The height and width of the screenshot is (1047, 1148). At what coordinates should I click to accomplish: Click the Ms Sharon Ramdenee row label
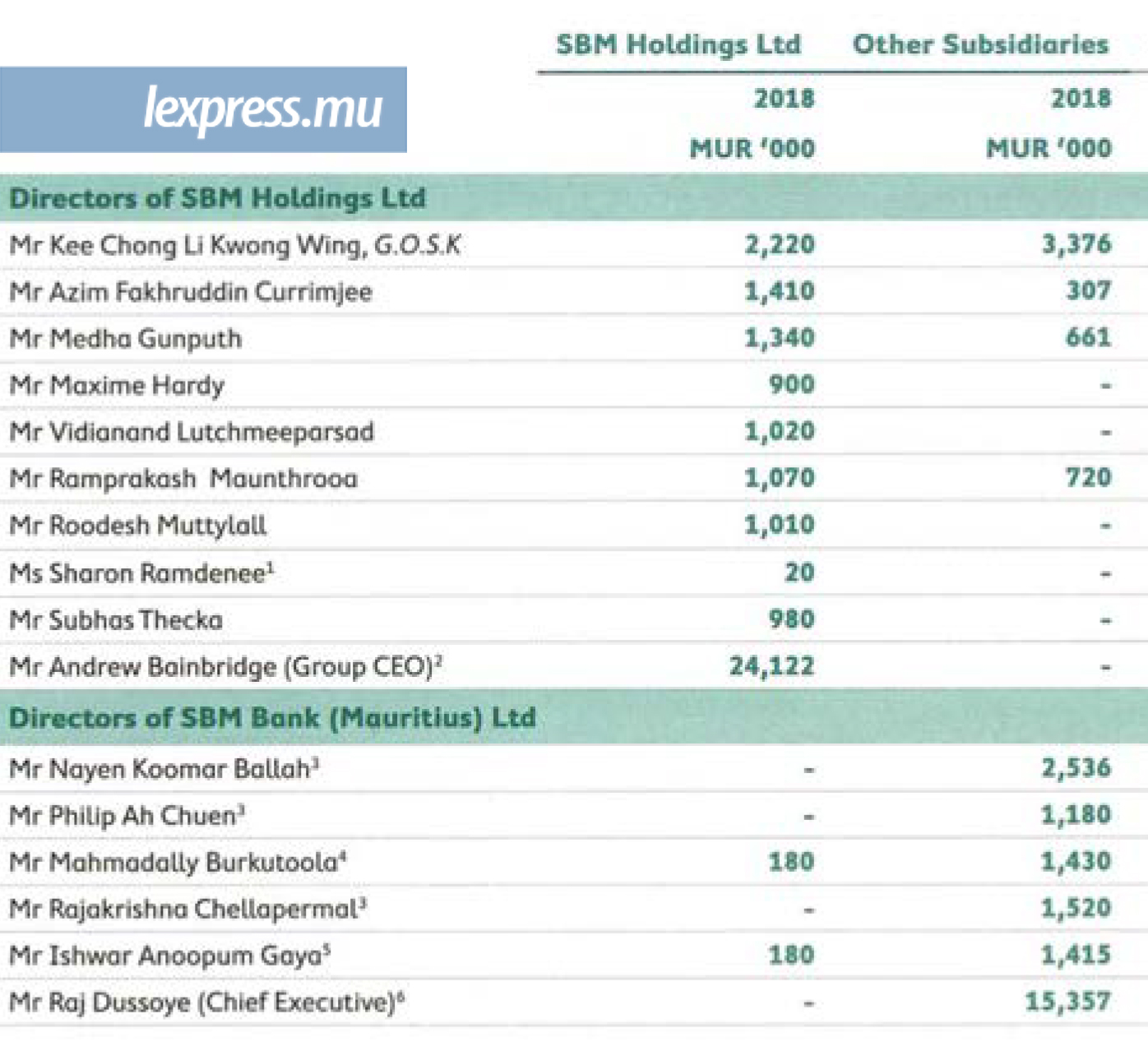tap(141, 572)
